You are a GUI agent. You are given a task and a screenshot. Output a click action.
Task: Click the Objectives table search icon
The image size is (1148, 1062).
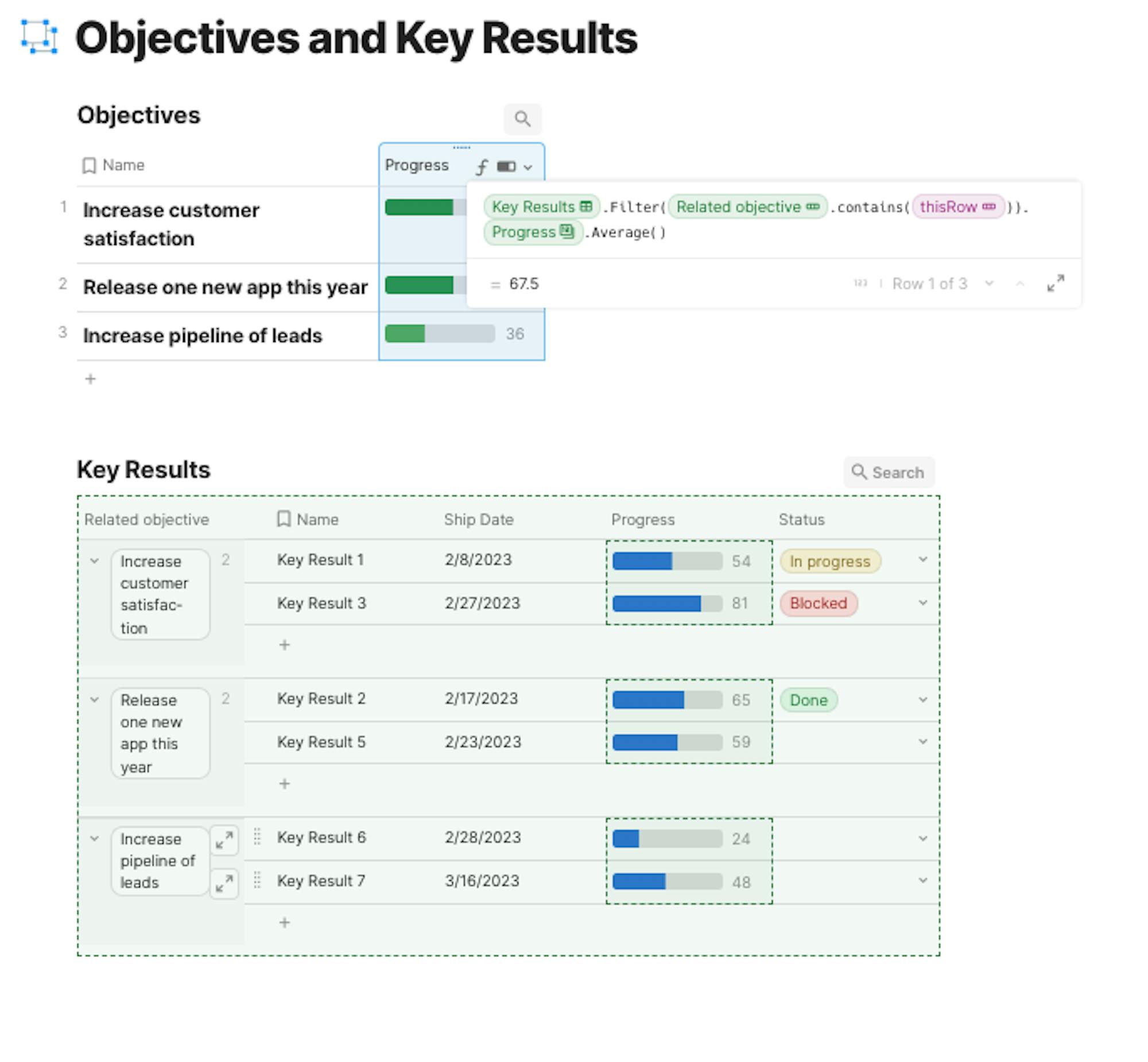(x=522, y=119)
